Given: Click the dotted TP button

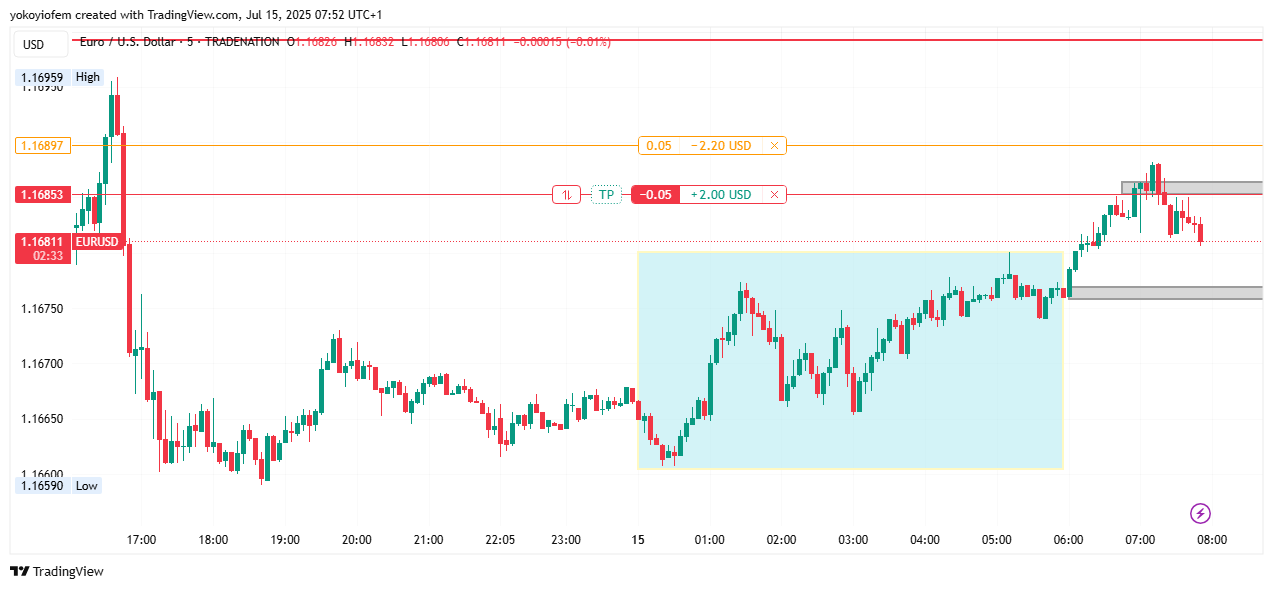Looking at the screenshot, I should click(x=606, y=195).
